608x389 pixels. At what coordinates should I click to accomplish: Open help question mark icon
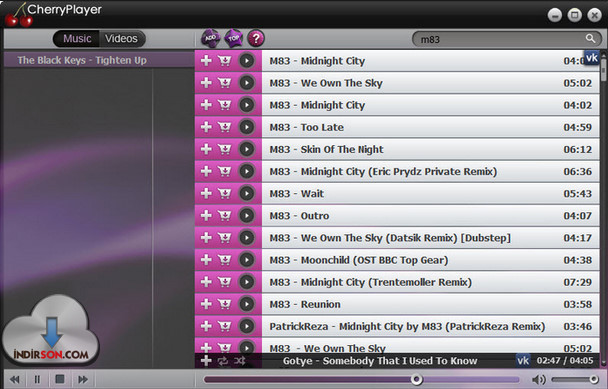pyautogui.click(x=256, y=38)
